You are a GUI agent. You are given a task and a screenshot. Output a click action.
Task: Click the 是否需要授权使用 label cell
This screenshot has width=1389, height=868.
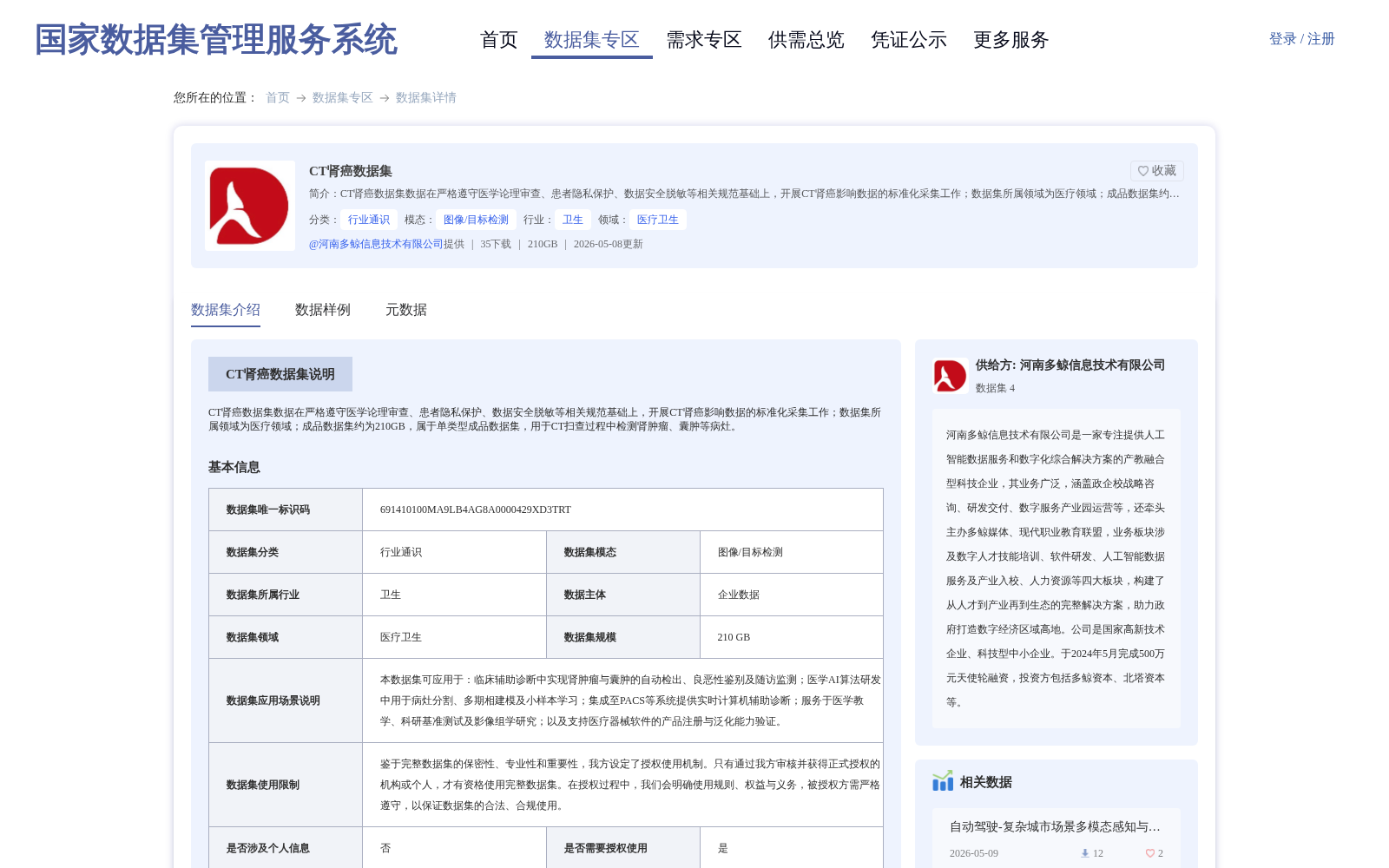(x=623, y=848)
